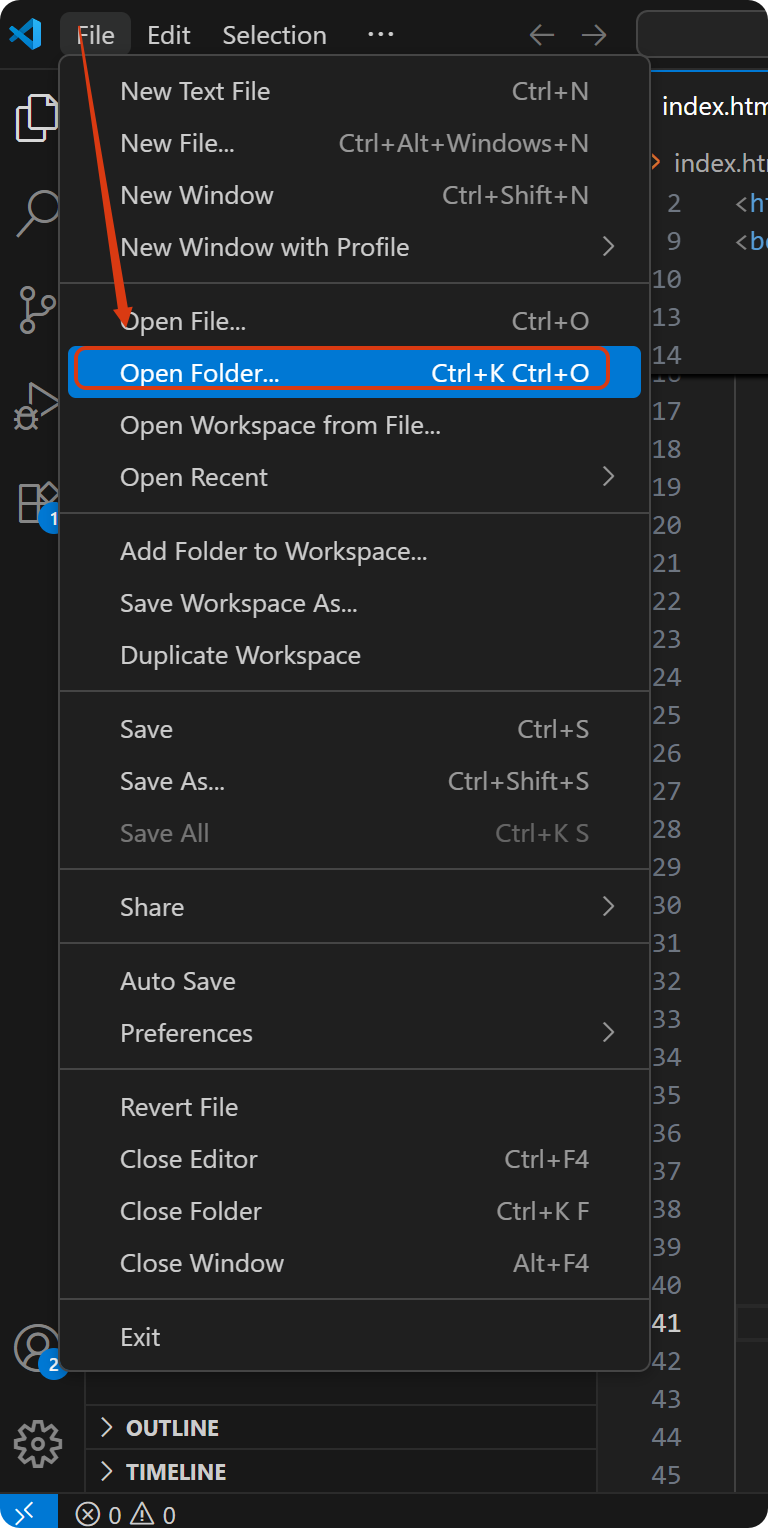Open the Explorer view in activity bar
The image size is (768, 1528).
point(37,118)
